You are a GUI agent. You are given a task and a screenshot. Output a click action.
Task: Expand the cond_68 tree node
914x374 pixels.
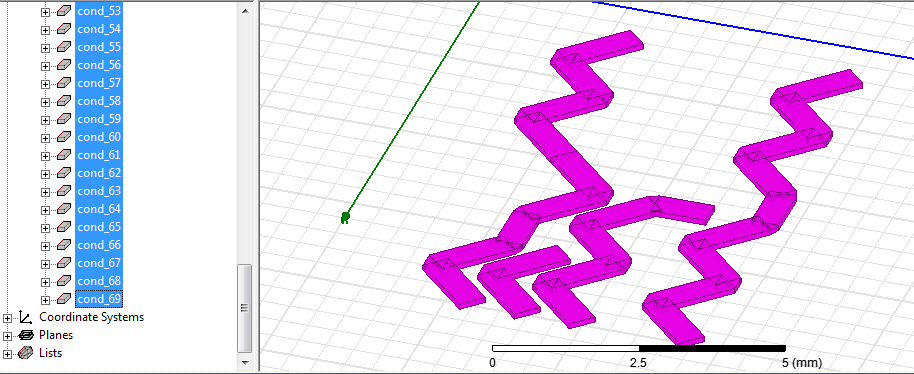point(45,282)
